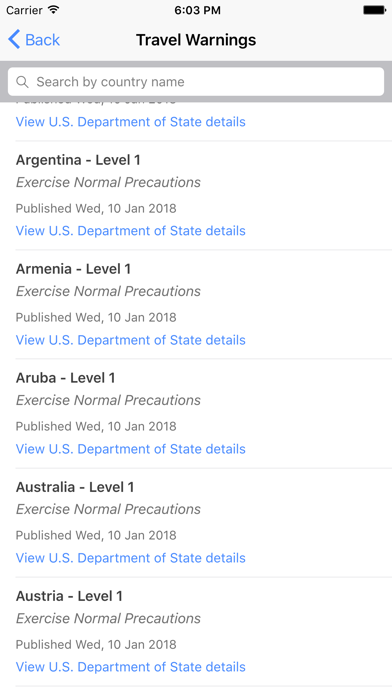Select the Armenia - Level 1 heading
This screenshot has height=696, width=392.
click(73, 269)
